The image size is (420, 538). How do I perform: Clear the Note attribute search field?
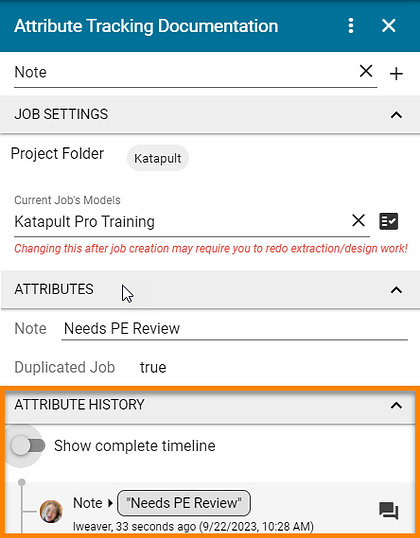tap(366, 71)
